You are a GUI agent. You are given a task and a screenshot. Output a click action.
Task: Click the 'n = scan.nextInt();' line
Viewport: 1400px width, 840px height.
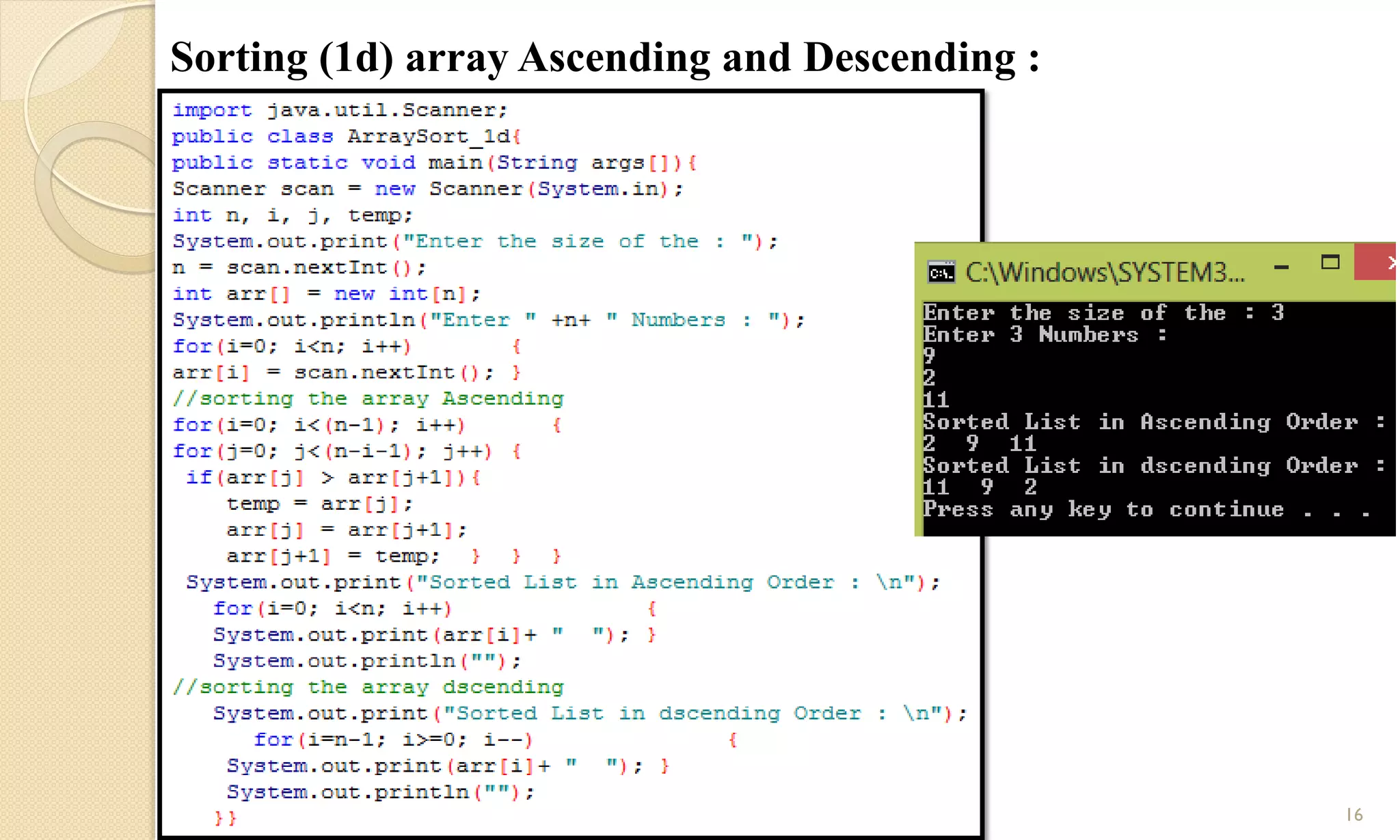tap(299, 267)
